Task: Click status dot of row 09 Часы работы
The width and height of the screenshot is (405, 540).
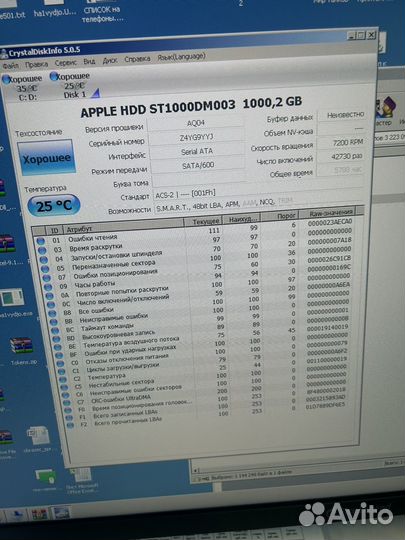Action: point(48,287)
